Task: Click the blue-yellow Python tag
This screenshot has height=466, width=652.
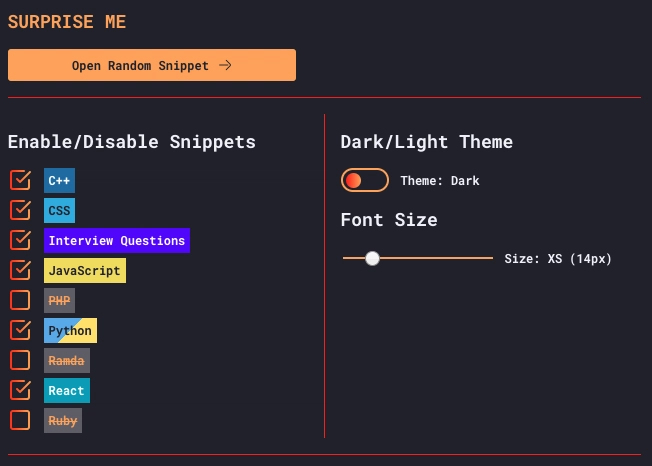Action: point(70,331)
